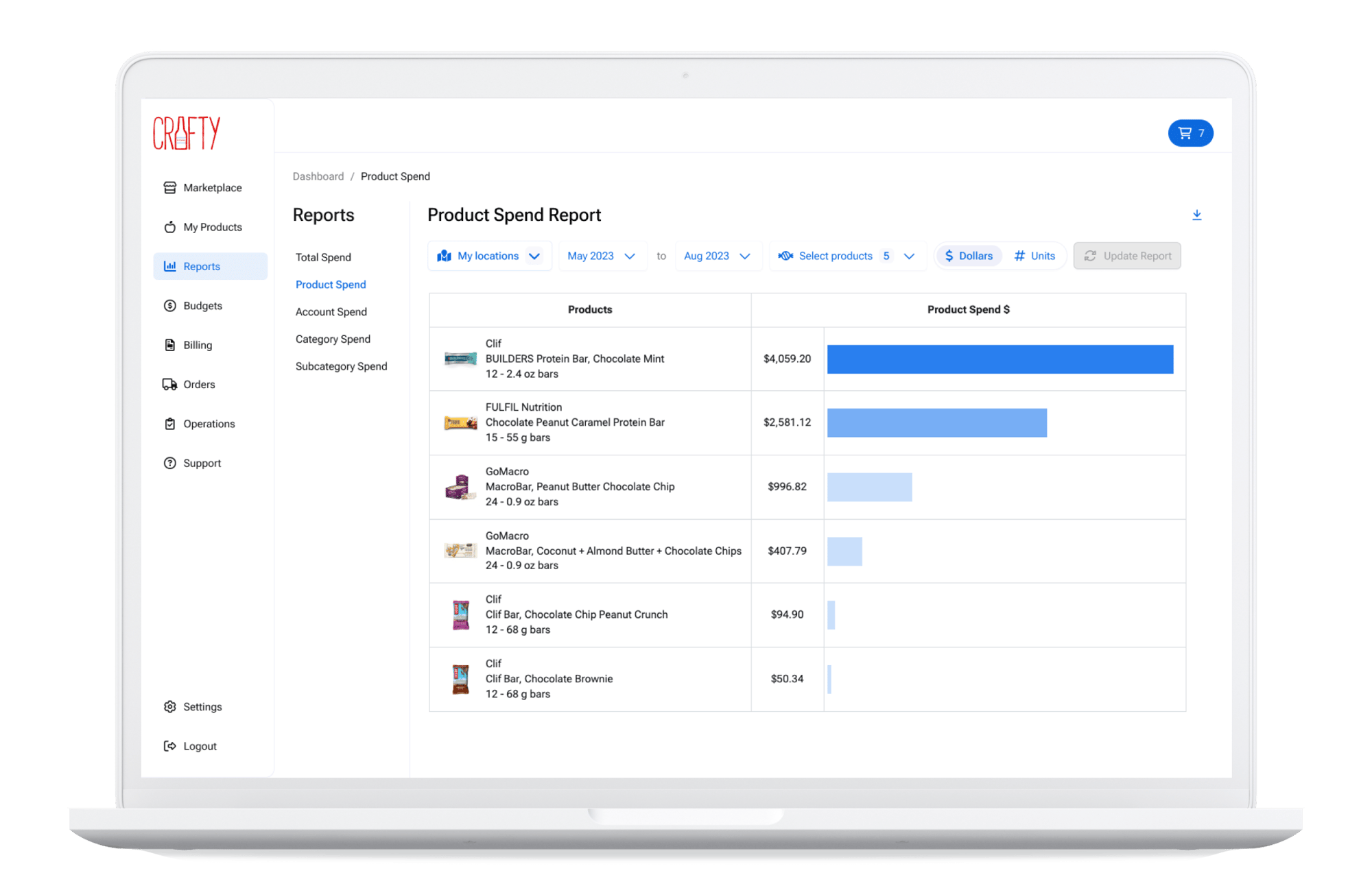Open the Operations section

pos(210,424)
